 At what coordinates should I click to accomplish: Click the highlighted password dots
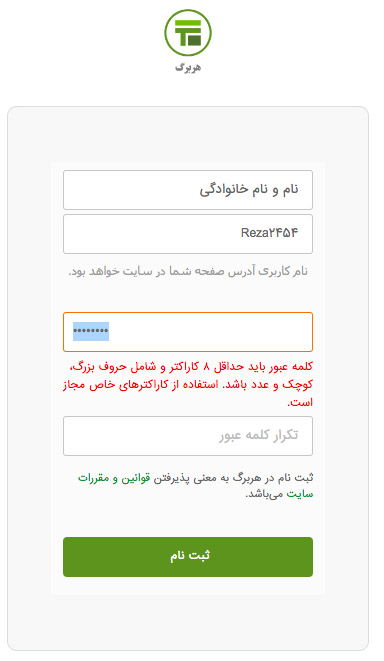coord(91,331)
